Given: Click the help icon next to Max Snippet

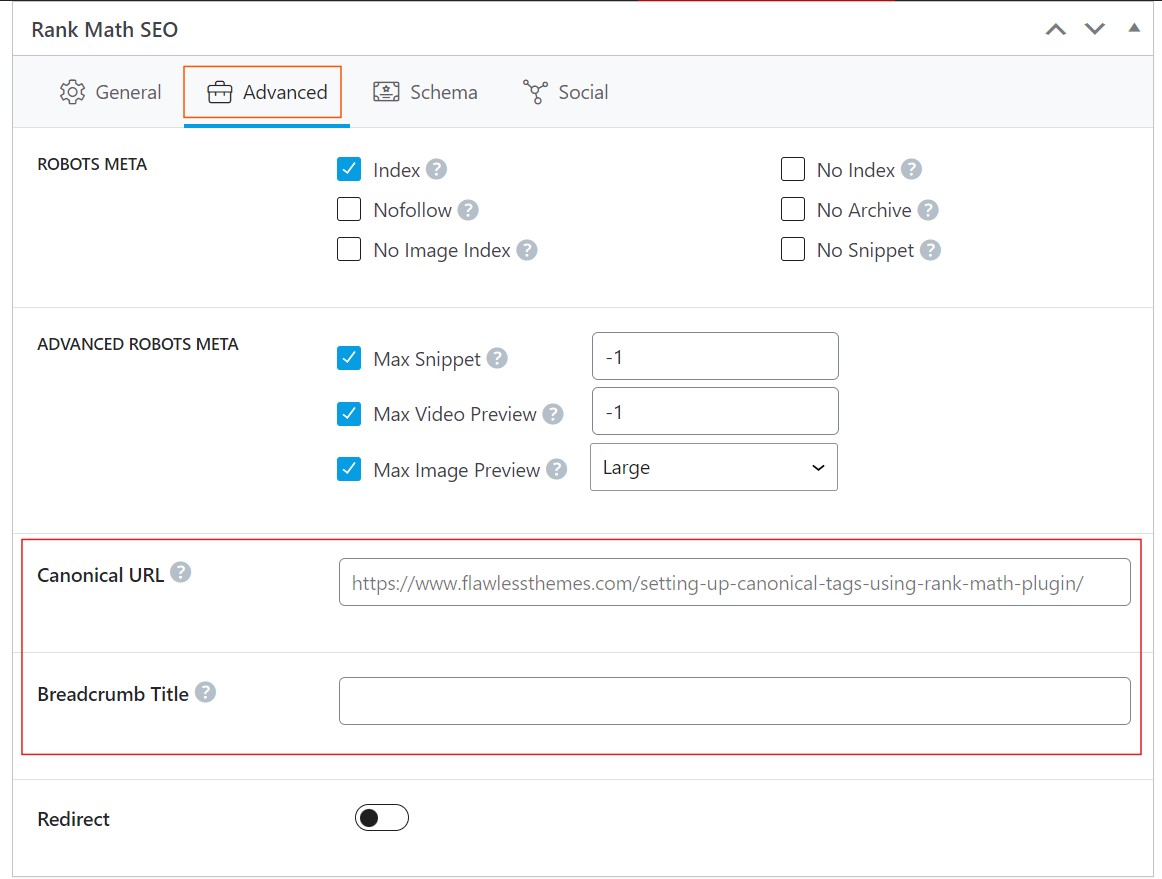Looking at the screenshot, I should tap(496, 357).
